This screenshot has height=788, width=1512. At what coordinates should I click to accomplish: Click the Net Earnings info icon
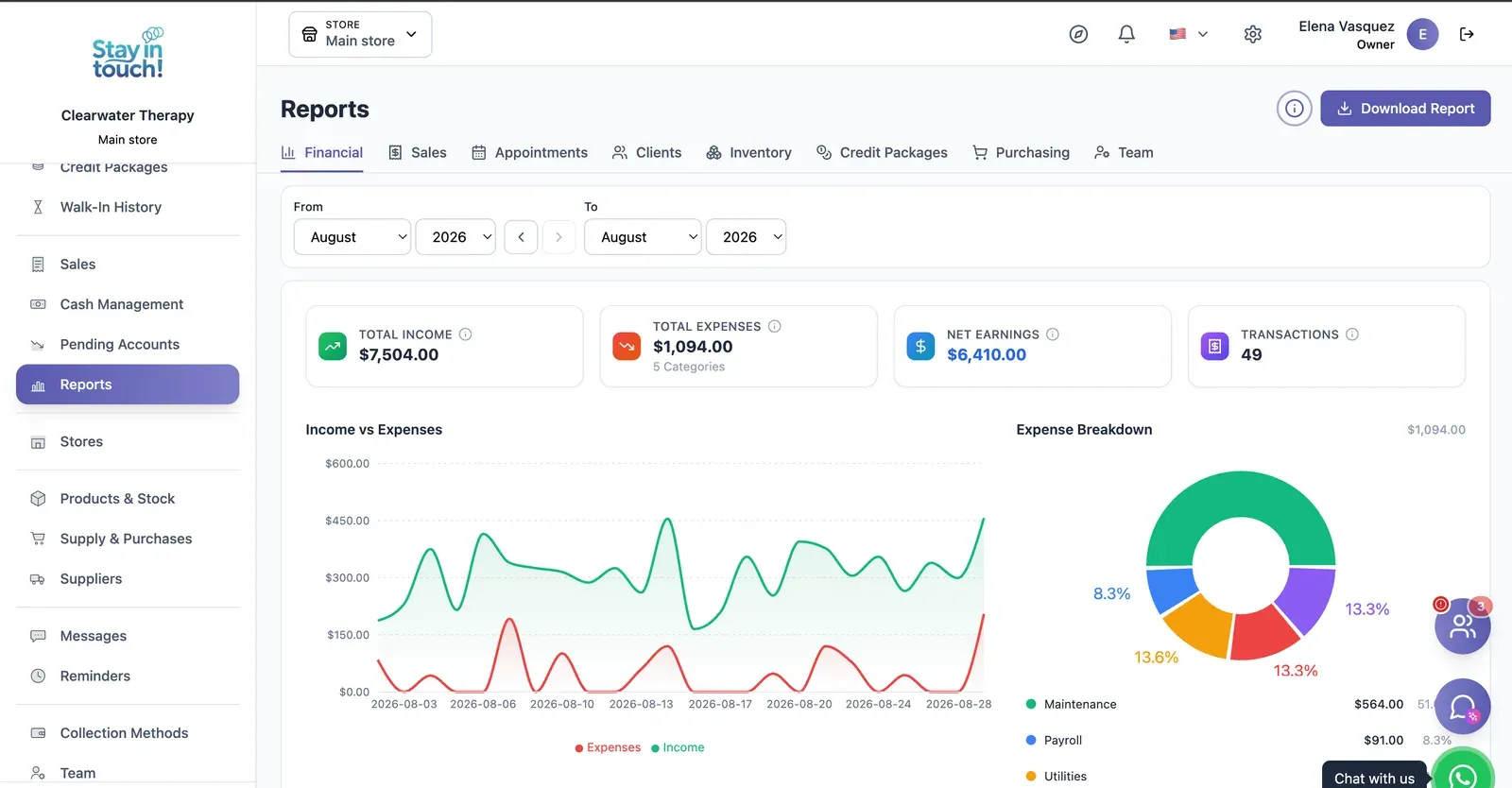(1053, 334)
